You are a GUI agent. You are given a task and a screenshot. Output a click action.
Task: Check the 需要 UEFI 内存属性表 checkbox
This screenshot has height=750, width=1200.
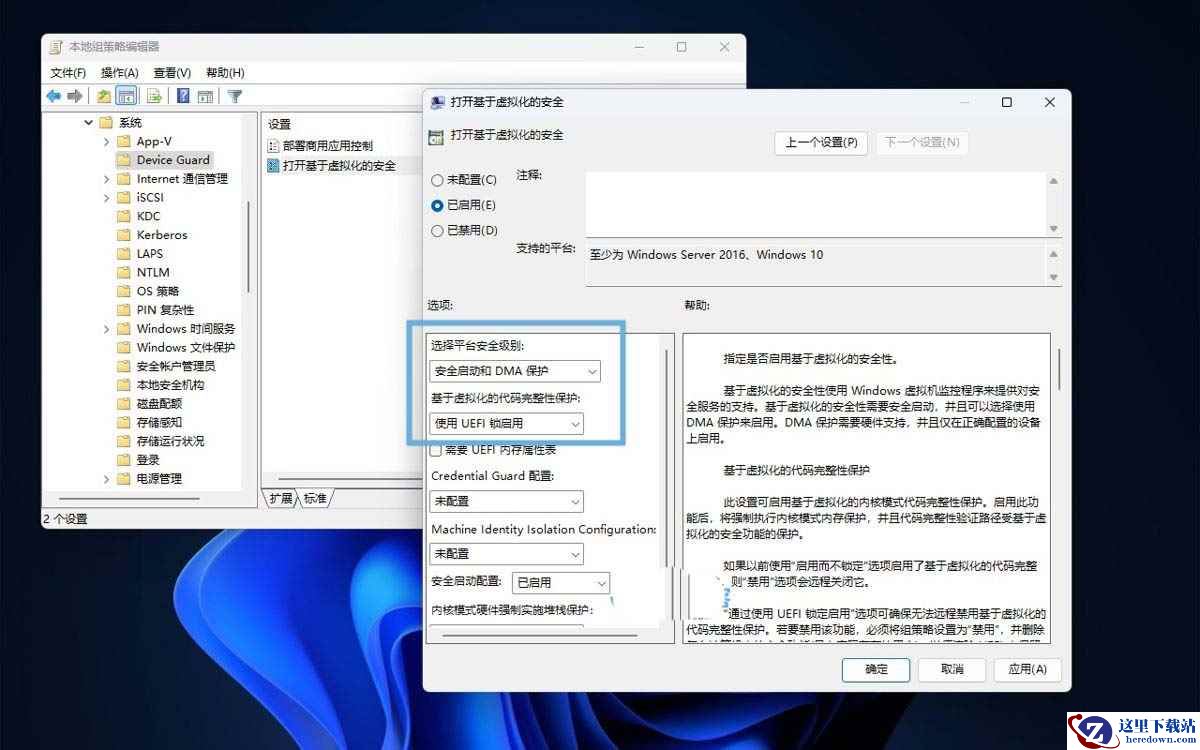tap(435, 451)
